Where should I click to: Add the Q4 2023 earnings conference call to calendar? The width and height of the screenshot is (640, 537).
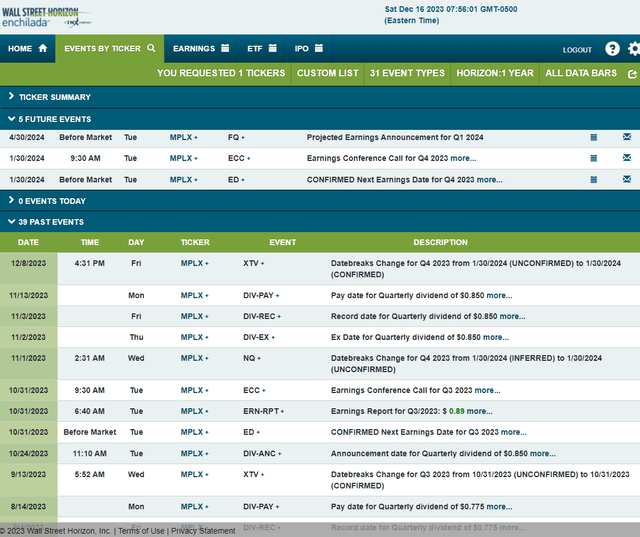(x=594, y=158)
